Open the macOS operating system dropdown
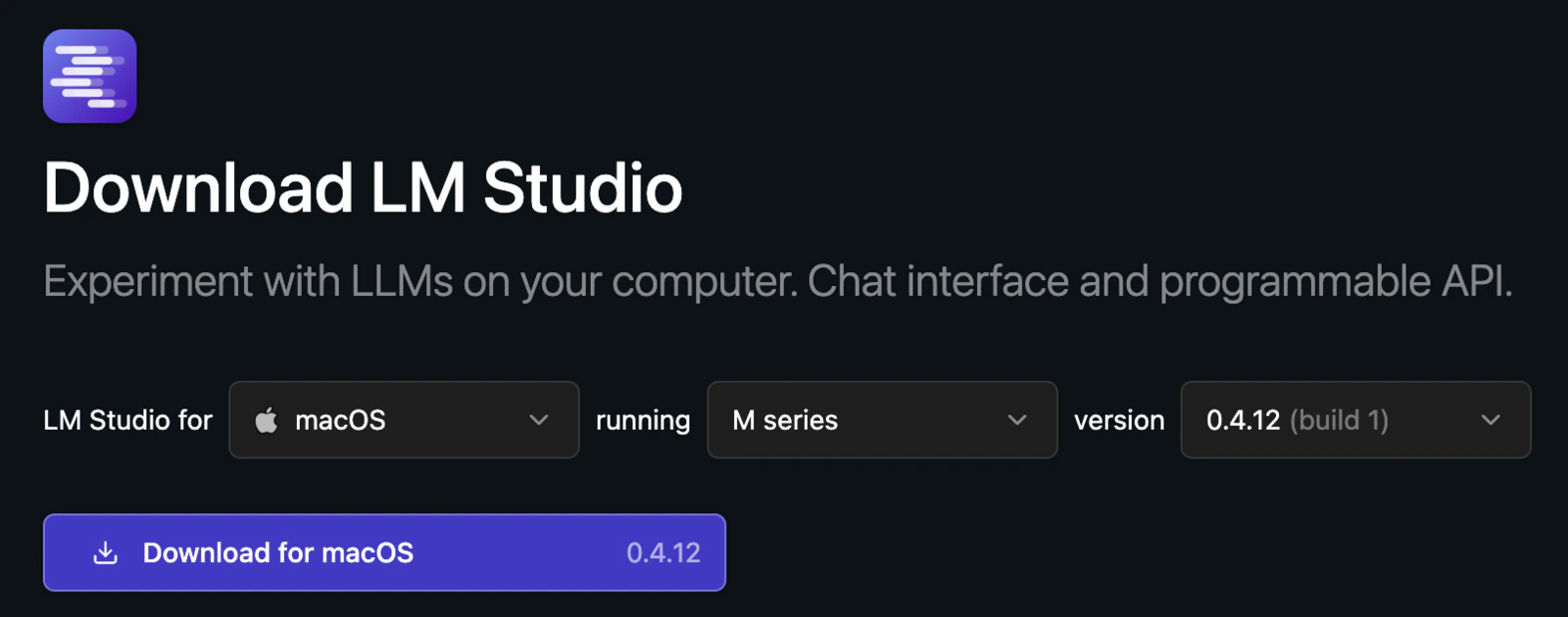 [404, 420]
